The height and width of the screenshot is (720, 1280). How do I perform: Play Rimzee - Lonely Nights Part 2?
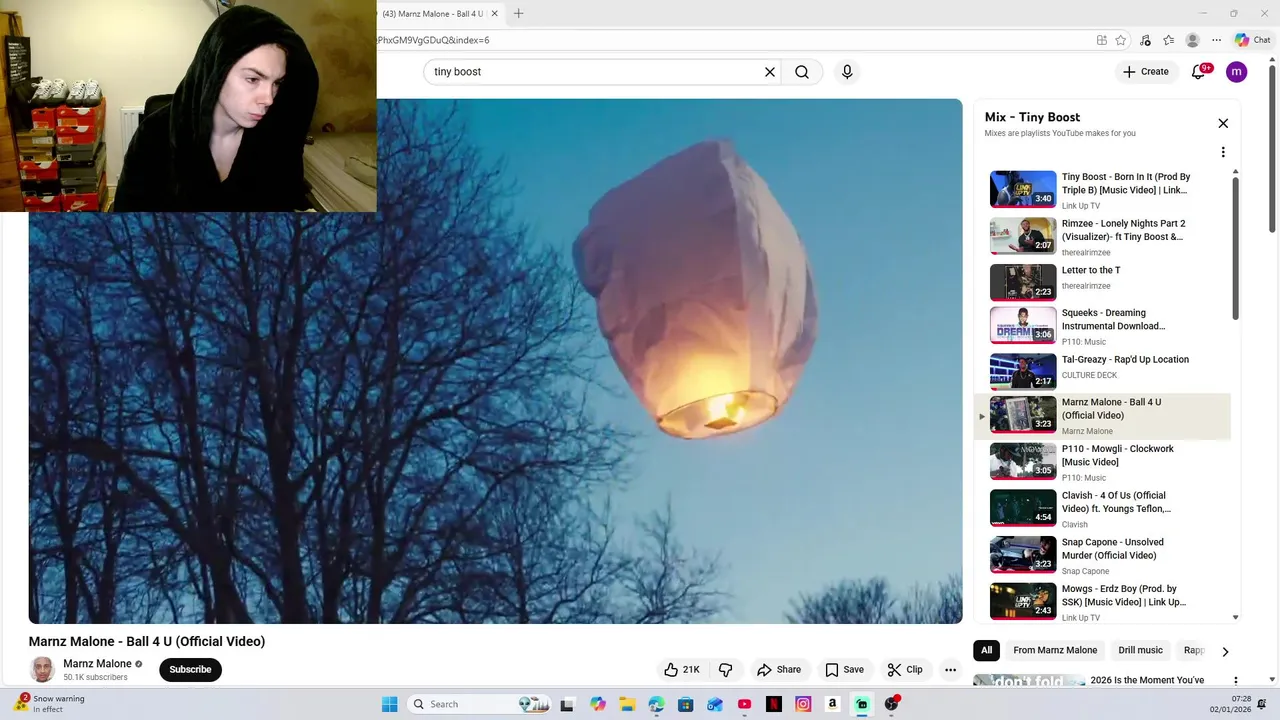[1102, 237]
